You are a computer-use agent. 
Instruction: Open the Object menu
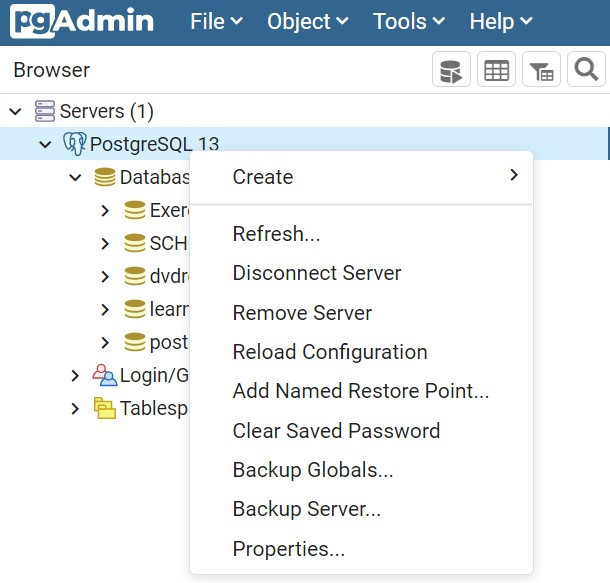tap(307, 21)
